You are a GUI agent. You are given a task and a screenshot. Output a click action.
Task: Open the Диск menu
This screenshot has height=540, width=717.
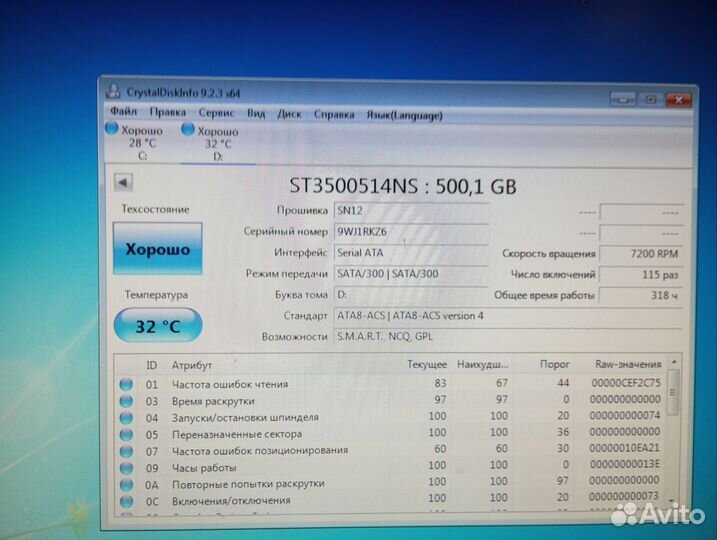click(289, 114)
